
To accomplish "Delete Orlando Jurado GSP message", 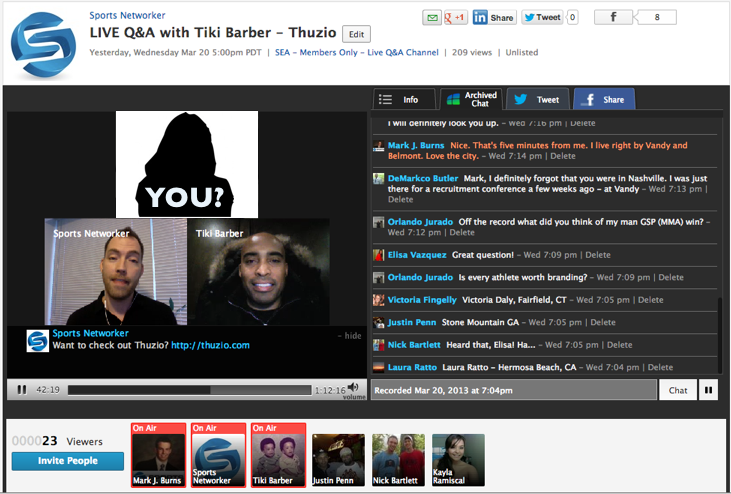I will pos(462,233).
